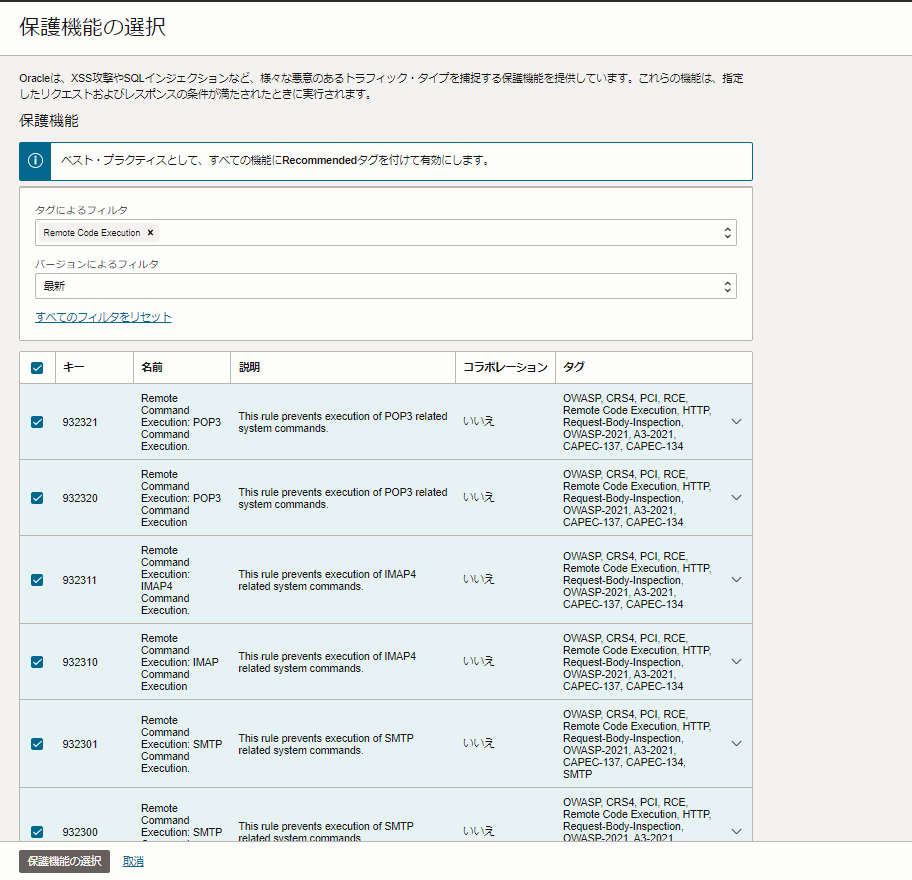This screenshot has height=880, width=912.
Task: Click the 名前 column header
Action: pos(152,367)
